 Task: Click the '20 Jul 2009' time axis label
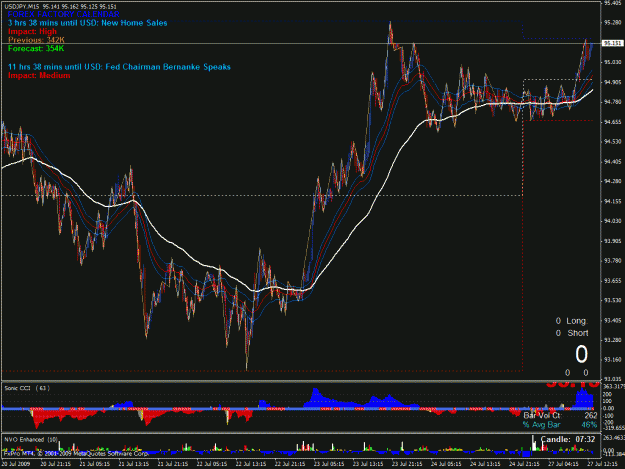pos(16,464)
